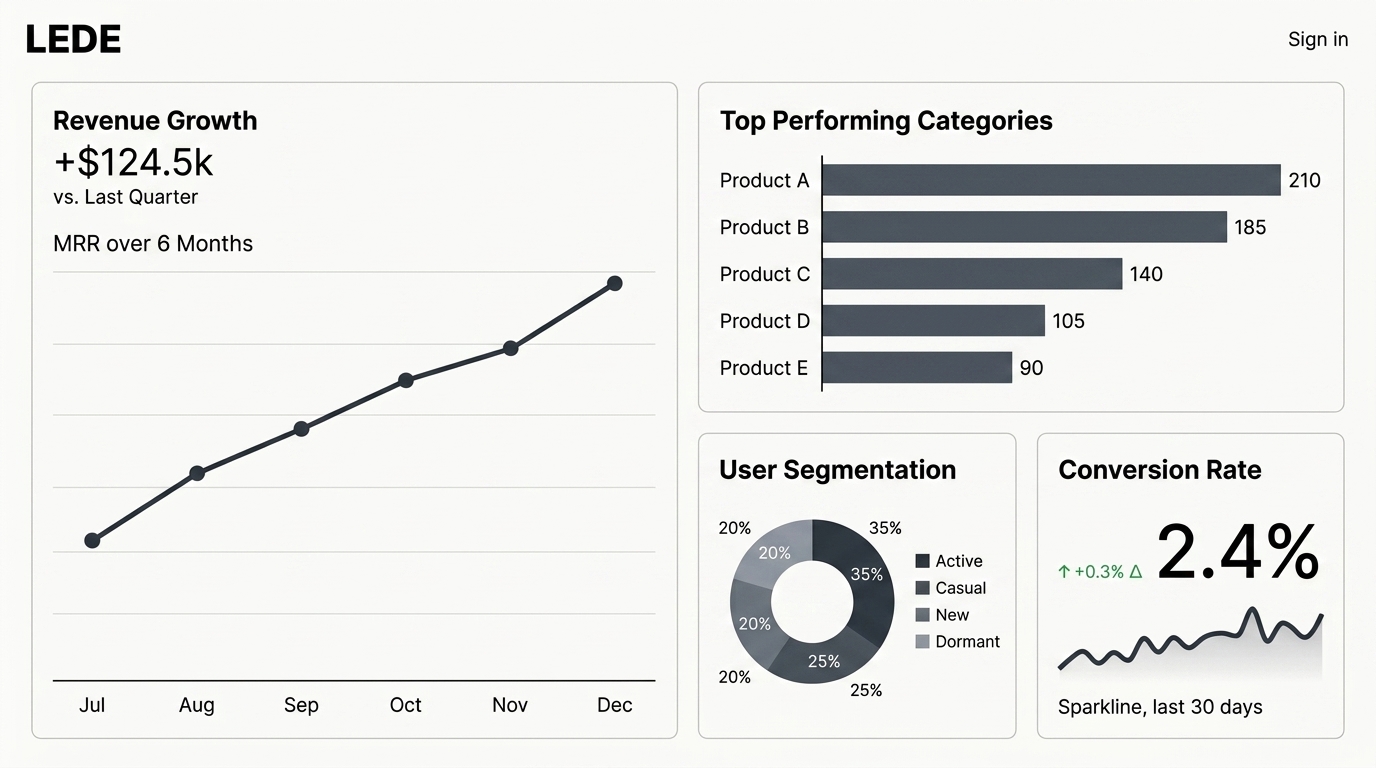The width and height of the screenshot is (1376, 768).
Task: Select the Active legend color swatch
Action: [922, 561]
